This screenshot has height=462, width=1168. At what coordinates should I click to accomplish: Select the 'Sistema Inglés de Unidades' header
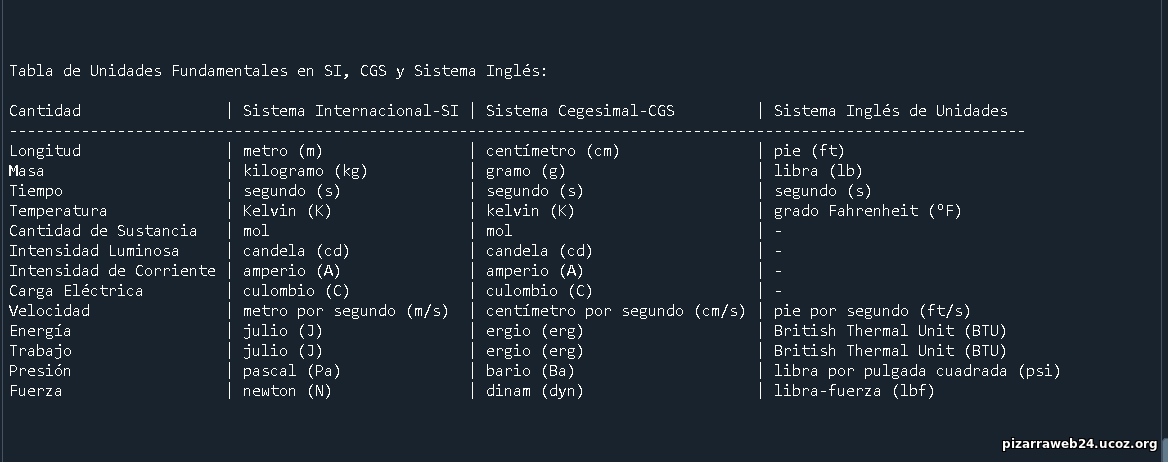pyautogui.click(x=890, y=111)
